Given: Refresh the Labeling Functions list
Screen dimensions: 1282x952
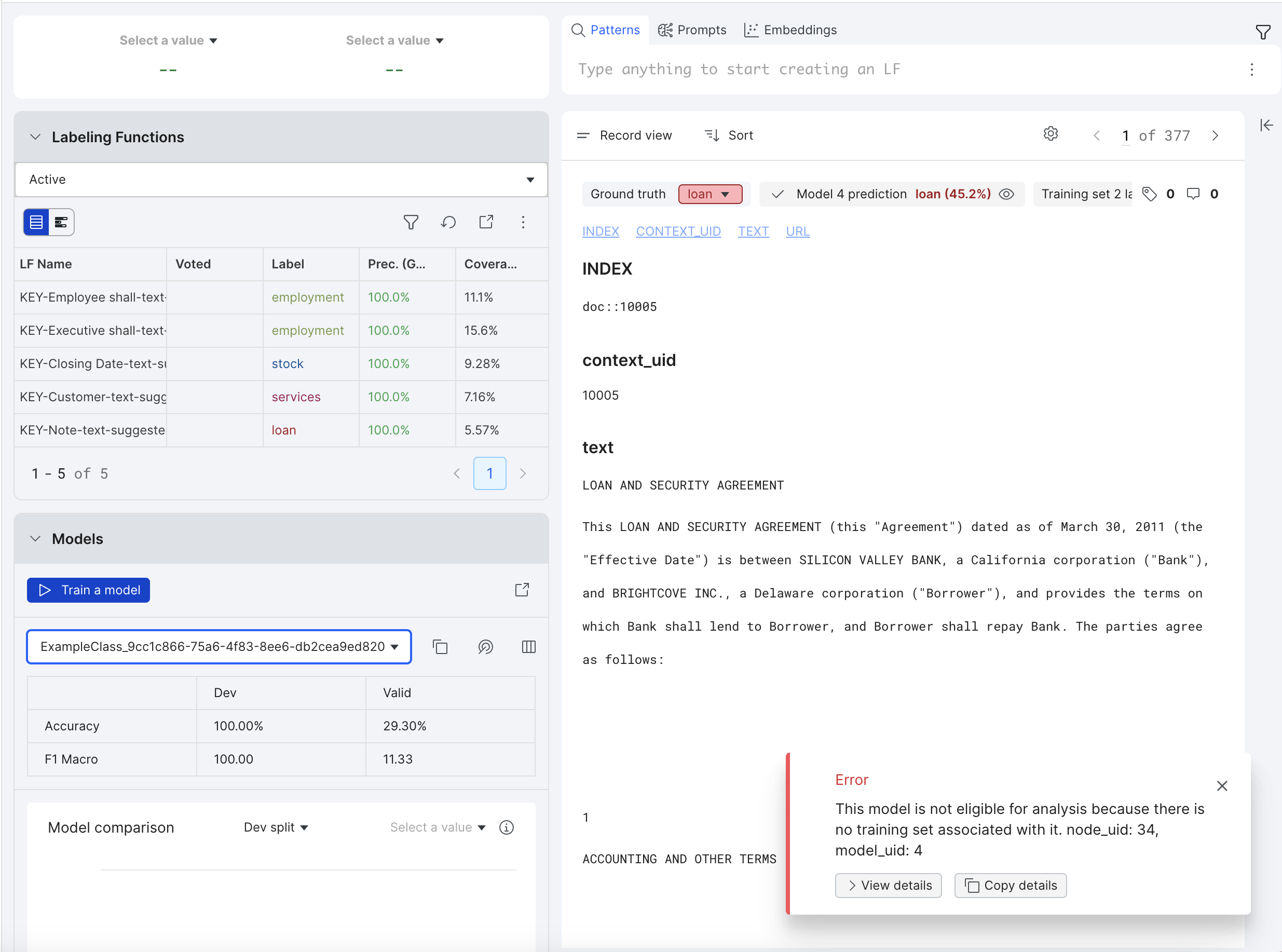Looking at the screenshot, I should pos(449,222).
